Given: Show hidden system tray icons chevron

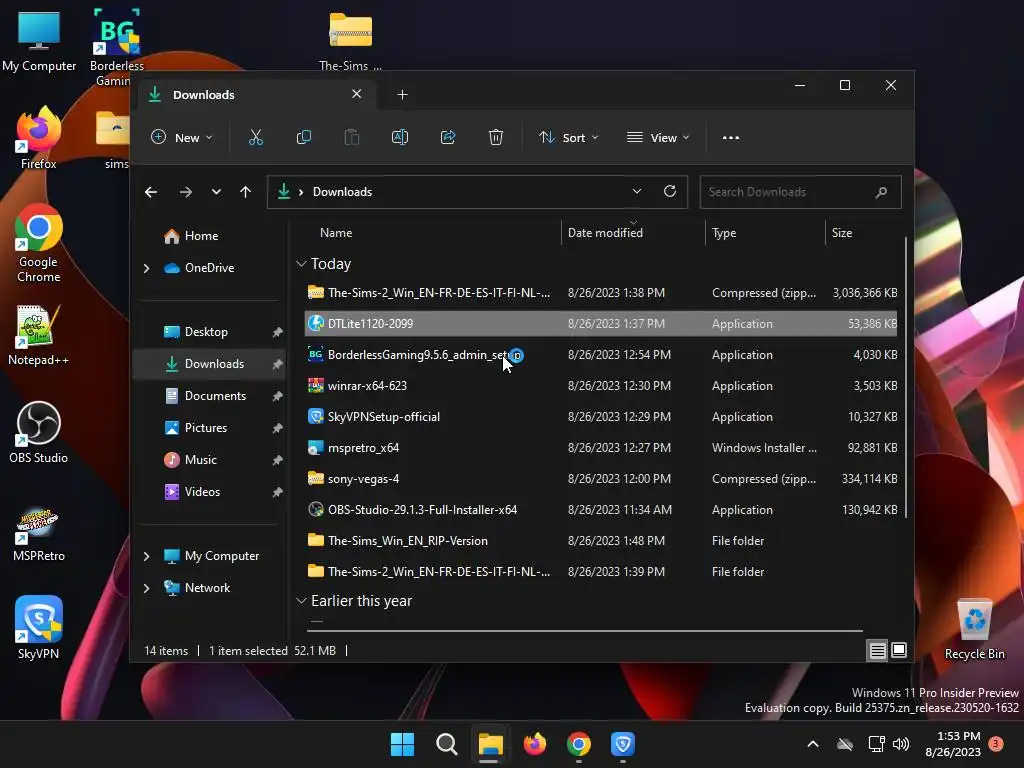Looking at the screenshot, I should (813, 744).
